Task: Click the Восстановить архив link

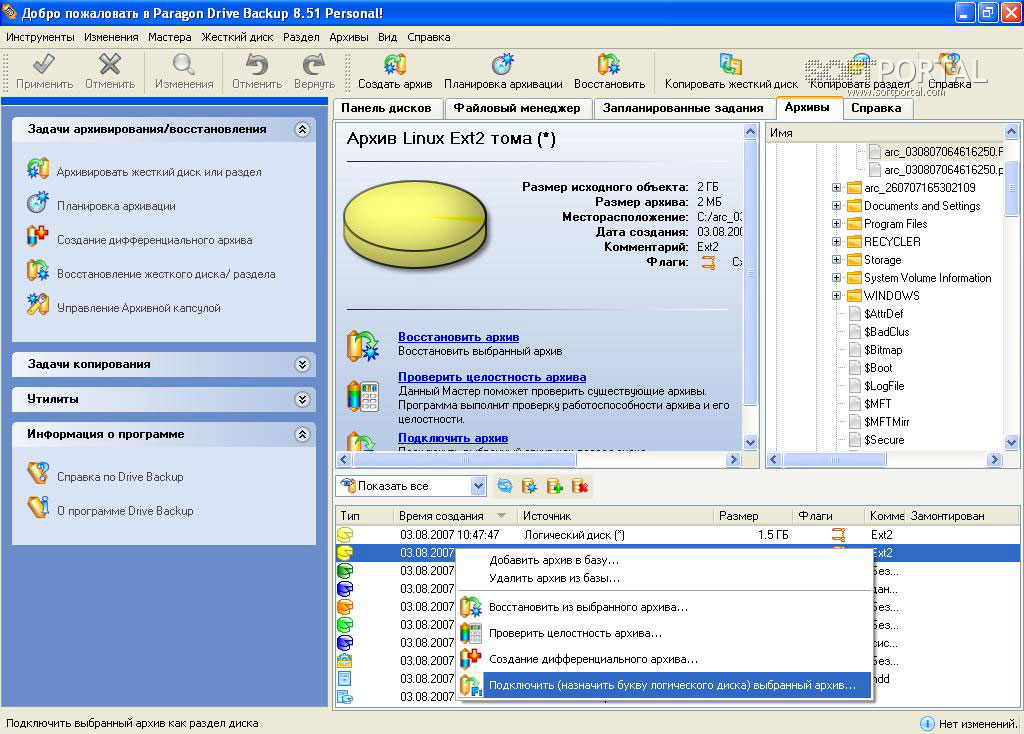Action: pos(458,337)
